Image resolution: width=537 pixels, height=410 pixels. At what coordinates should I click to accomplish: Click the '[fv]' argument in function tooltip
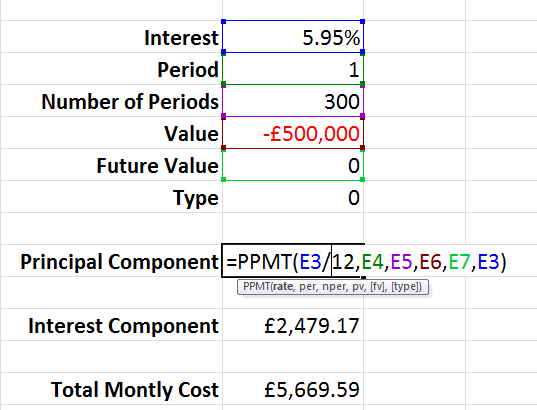378,286
